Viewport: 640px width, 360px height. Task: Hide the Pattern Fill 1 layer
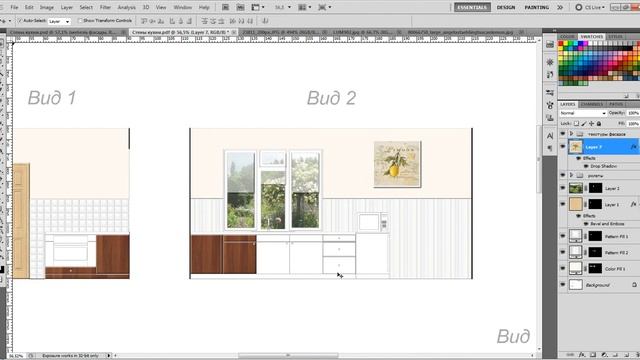click(563, 236)
